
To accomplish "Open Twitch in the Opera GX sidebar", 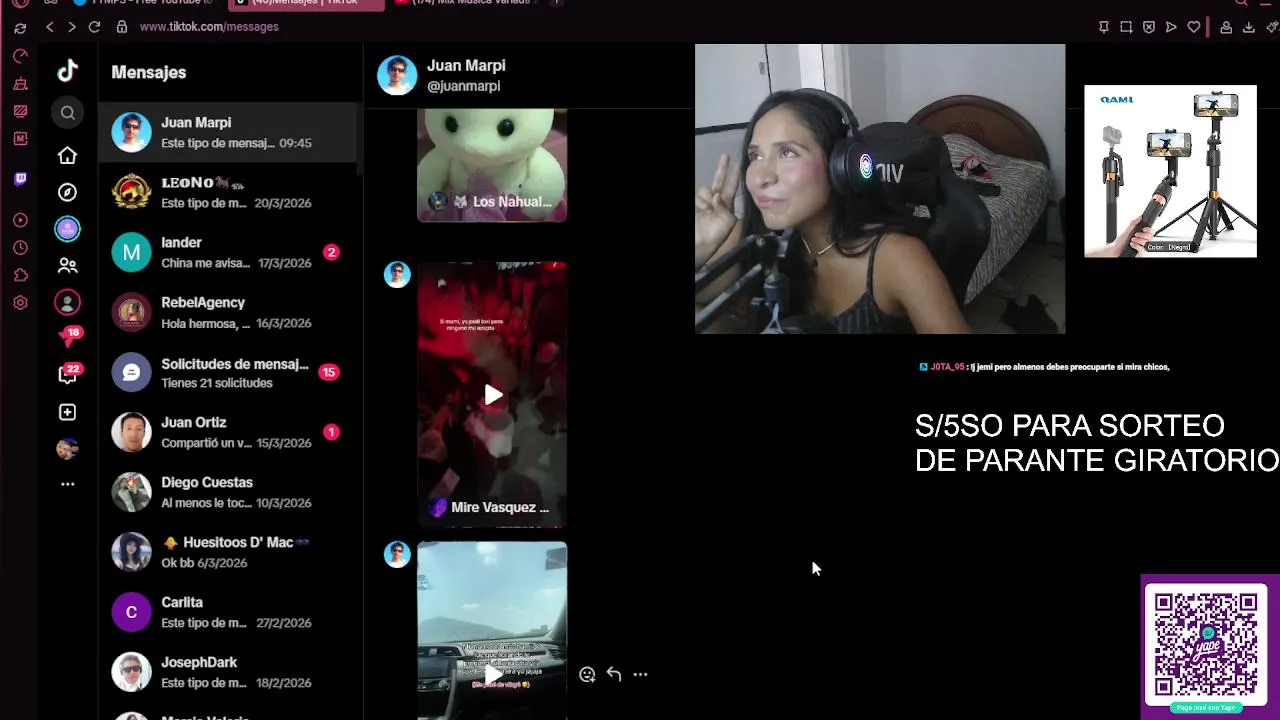I will [20, 179].
